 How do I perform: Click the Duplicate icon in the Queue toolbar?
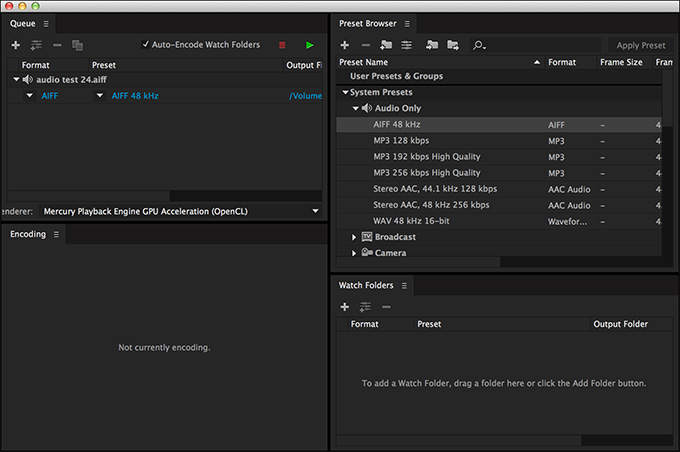tap(78, 45)
